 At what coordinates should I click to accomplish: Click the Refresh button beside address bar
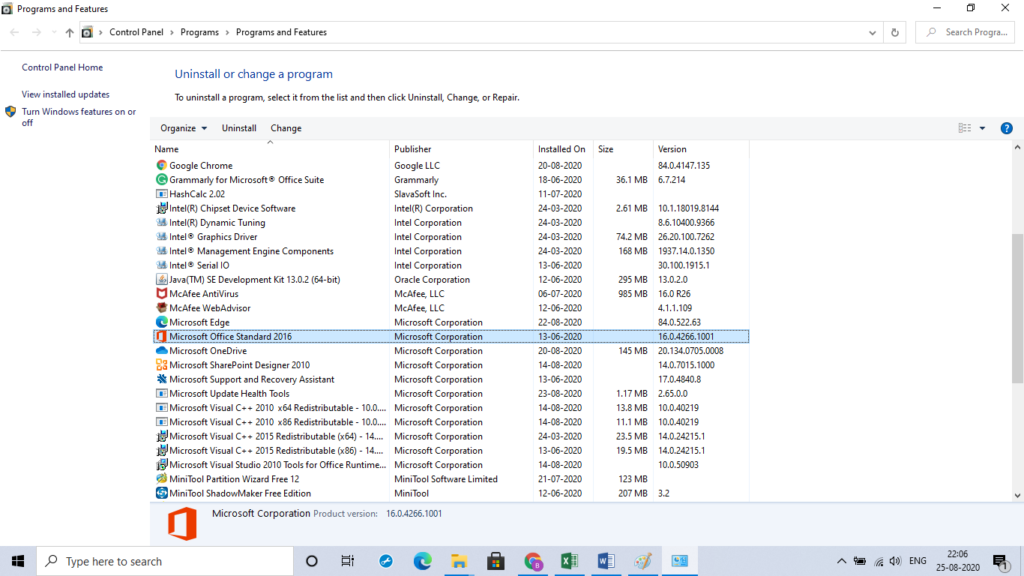point(895,32)
